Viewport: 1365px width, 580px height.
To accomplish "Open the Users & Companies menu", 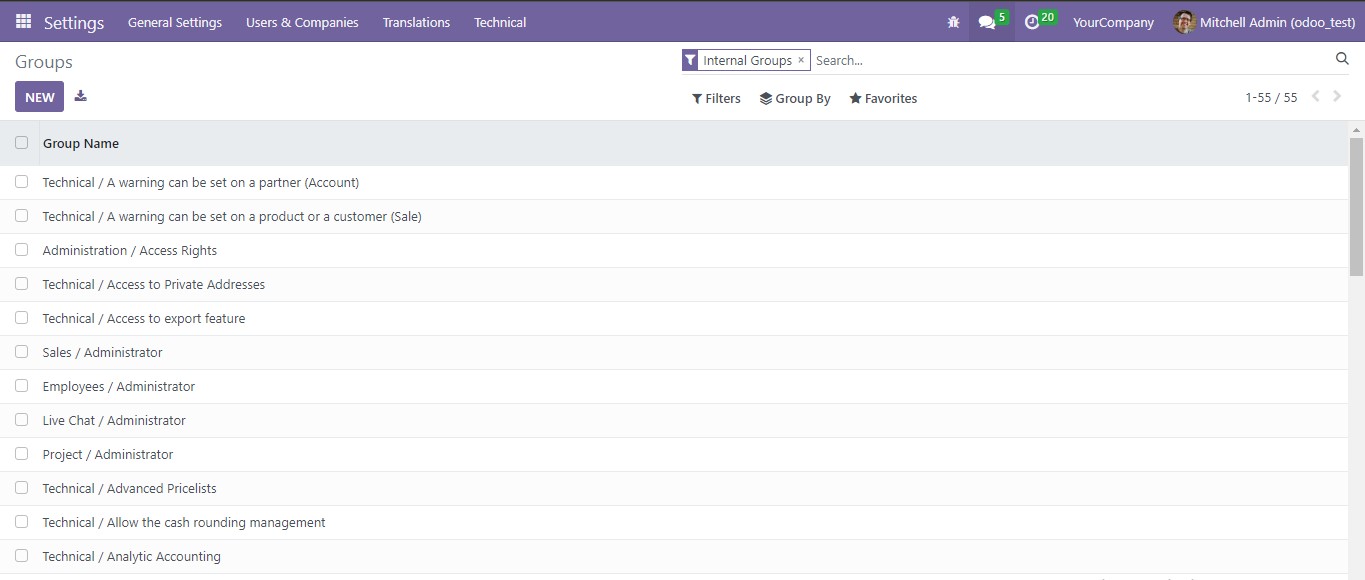I will tap(302, 22).
